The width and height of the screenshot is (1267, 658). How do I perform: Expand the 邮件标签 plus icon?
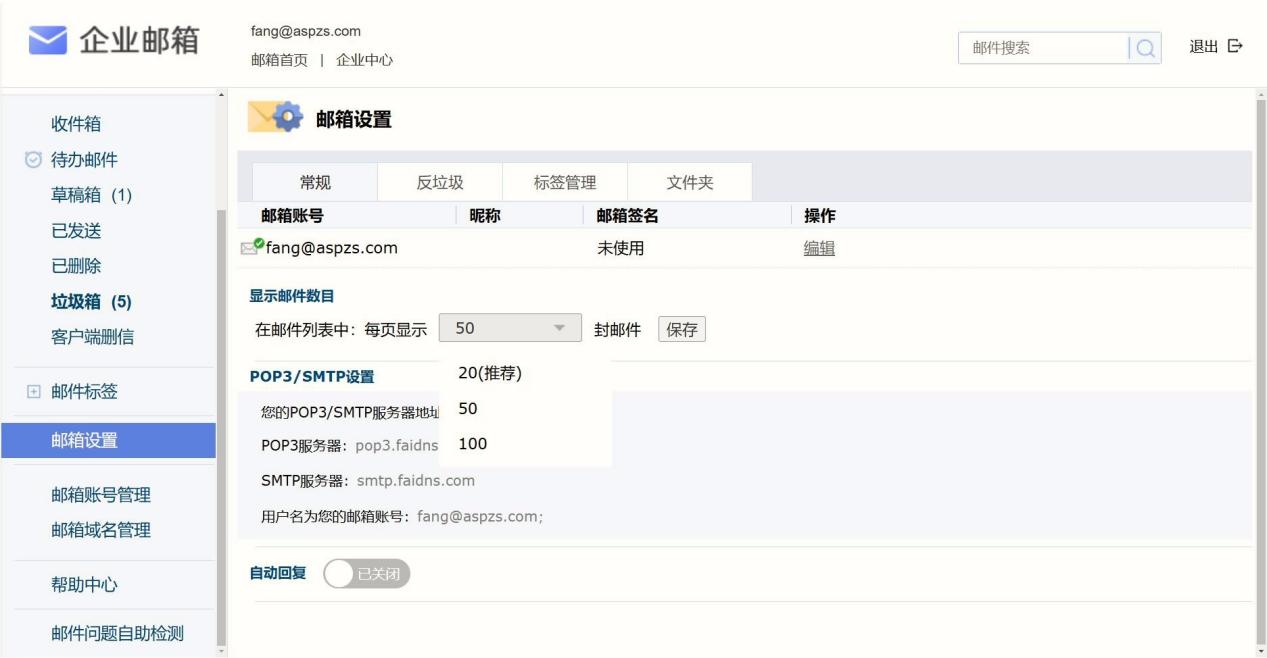coord(33,392)
